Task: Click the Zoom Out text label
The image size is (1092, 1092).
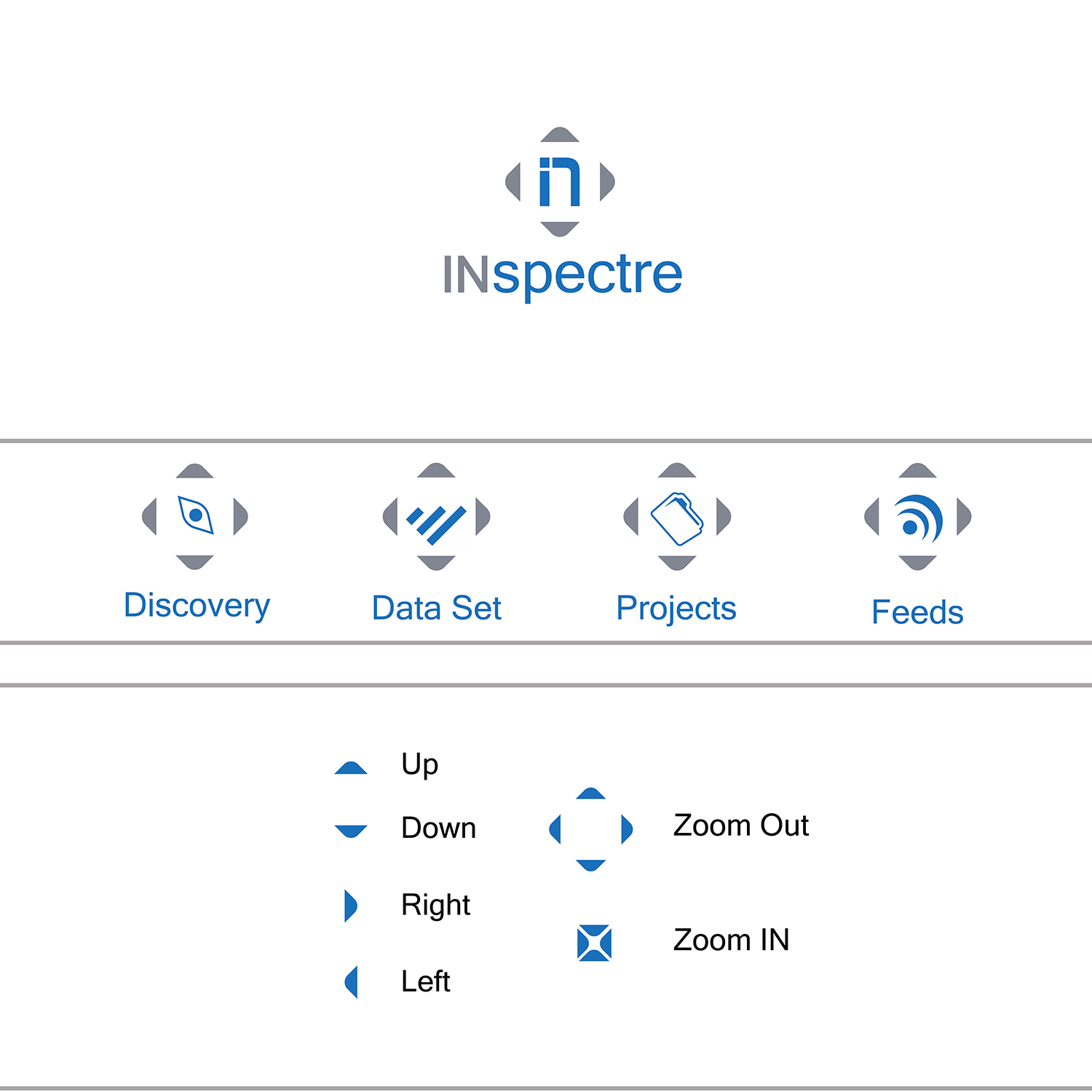Action: pyautogui.click(x=740, y=826)
